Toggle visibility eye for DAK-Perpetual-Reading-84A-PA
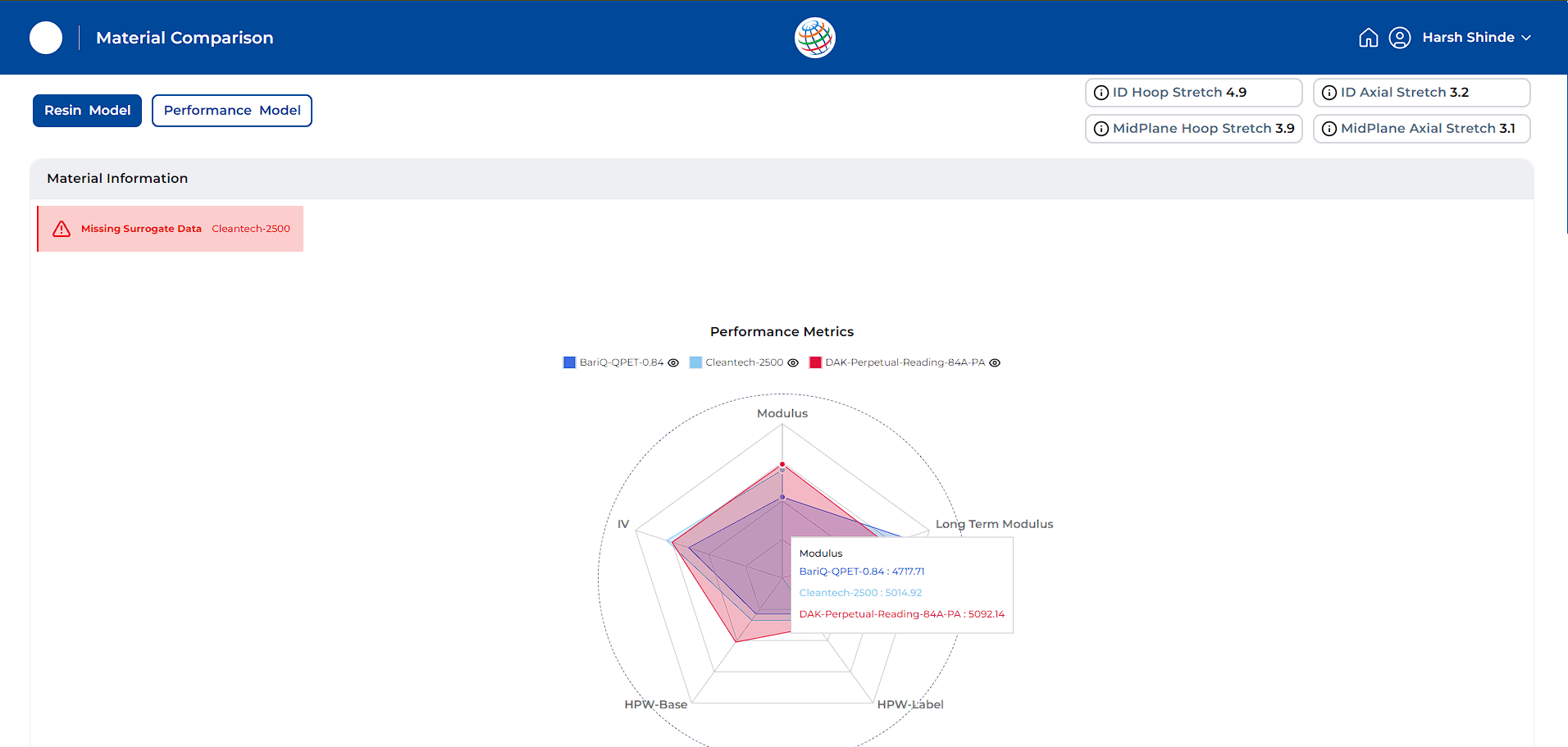 click(x=995, y=362)
